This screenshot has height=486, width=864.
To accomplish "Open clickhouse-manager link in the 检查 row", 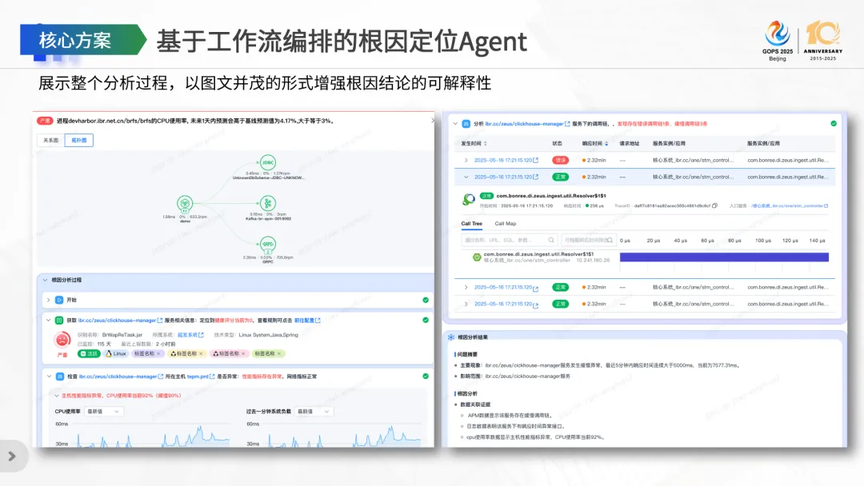I will [x=121, y=376].
